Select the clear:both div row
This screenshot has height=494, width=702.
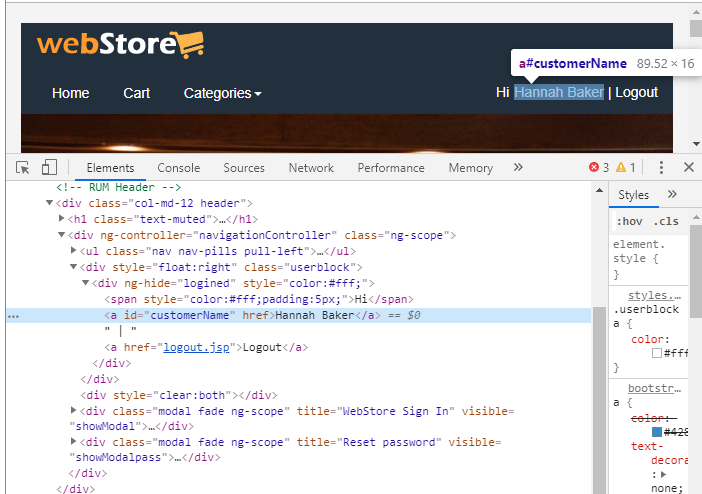pyautogui.click(x=179, y=395)
